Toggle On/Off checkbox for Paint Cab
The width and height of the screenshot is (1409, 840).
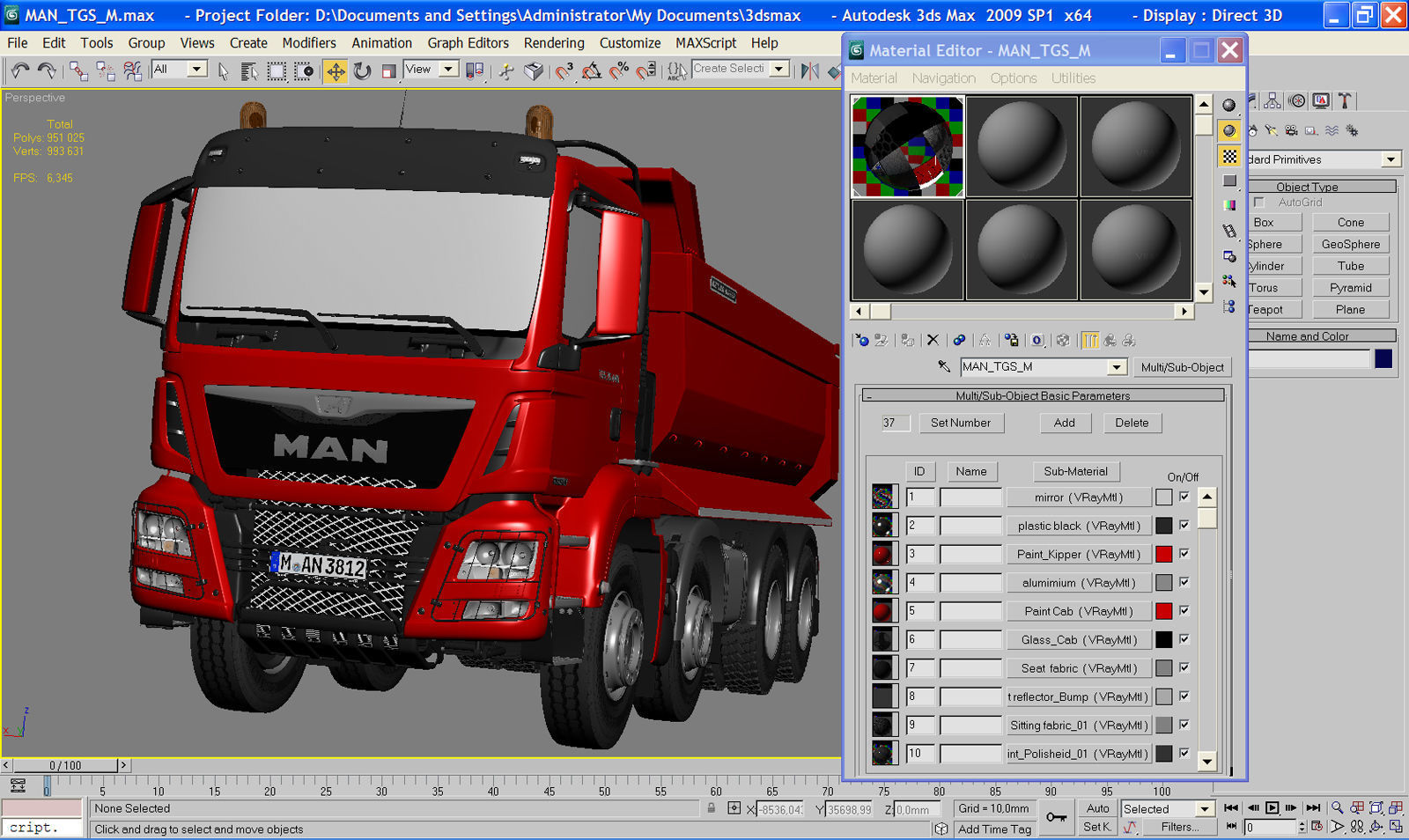(1184, 610)
